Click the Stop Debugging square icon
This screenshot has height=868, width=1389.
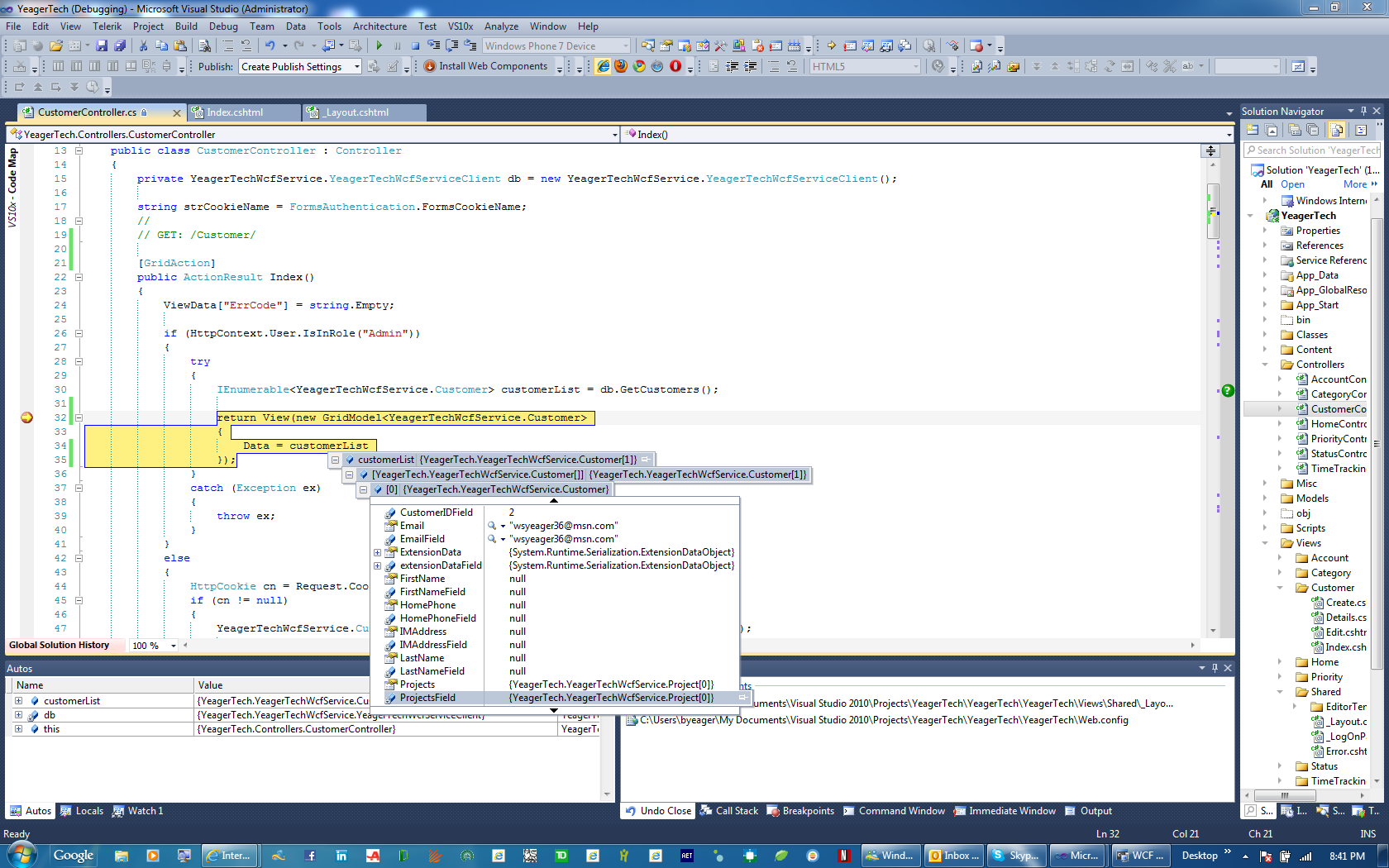pos(415,46)
